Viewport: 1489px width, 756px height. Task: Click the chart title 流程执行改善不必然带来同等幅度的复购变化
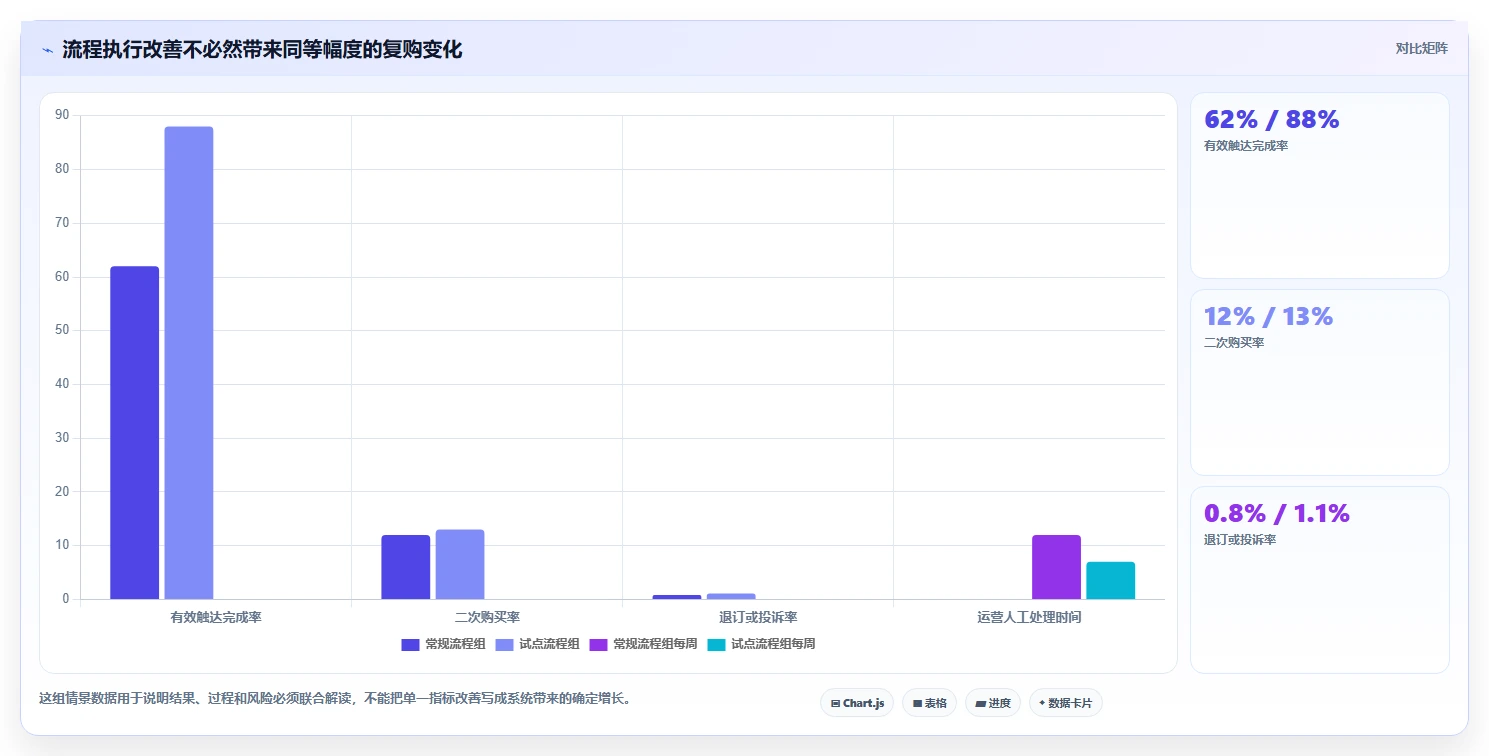tap(262, 50)
